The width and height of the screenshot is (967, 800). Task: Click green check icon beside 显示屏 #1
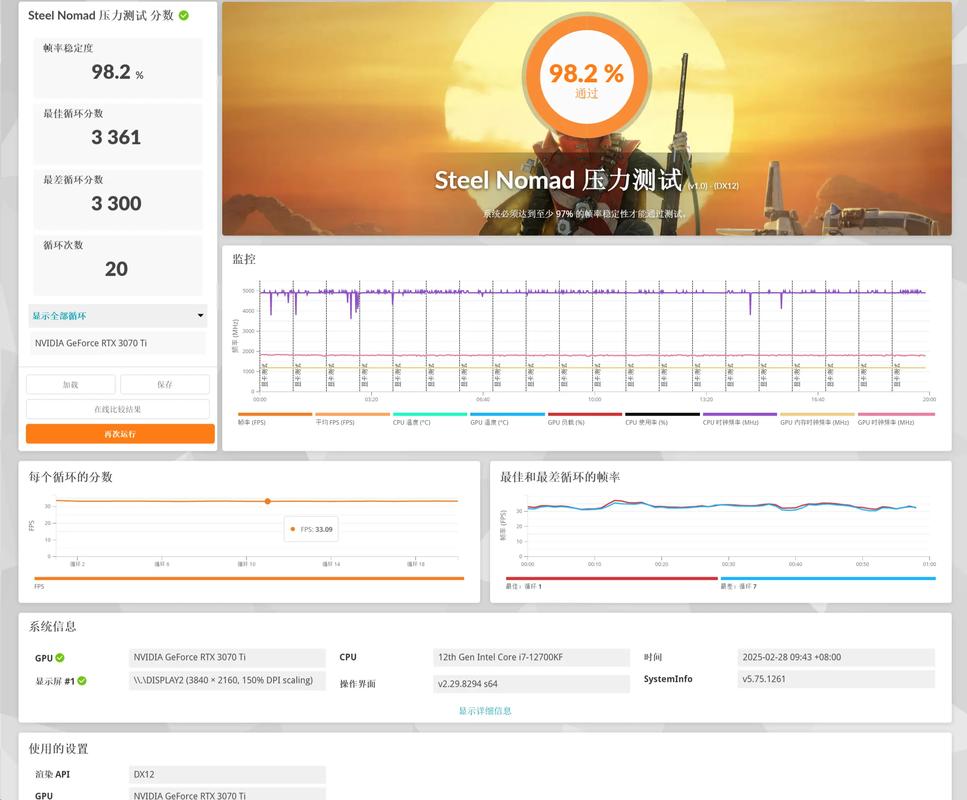(82, 681)
